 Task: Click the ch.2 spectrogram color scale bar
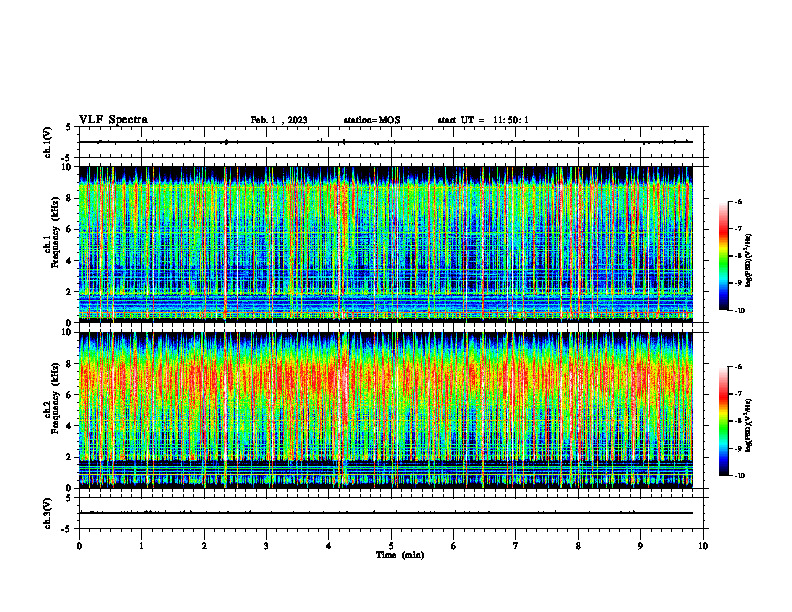tap(723, 421)
